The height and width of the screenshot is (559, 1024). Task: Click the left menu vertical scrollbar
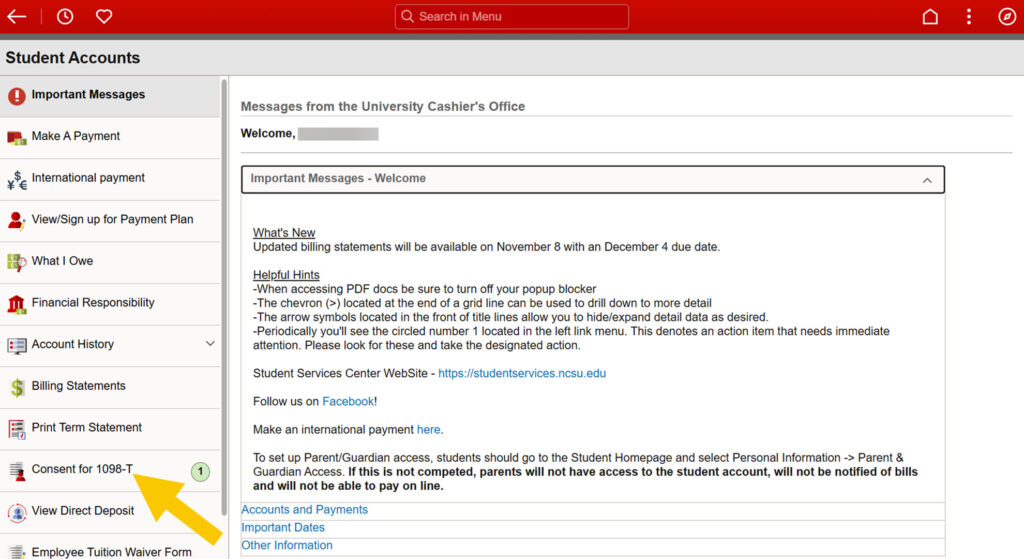click(224, 297)
